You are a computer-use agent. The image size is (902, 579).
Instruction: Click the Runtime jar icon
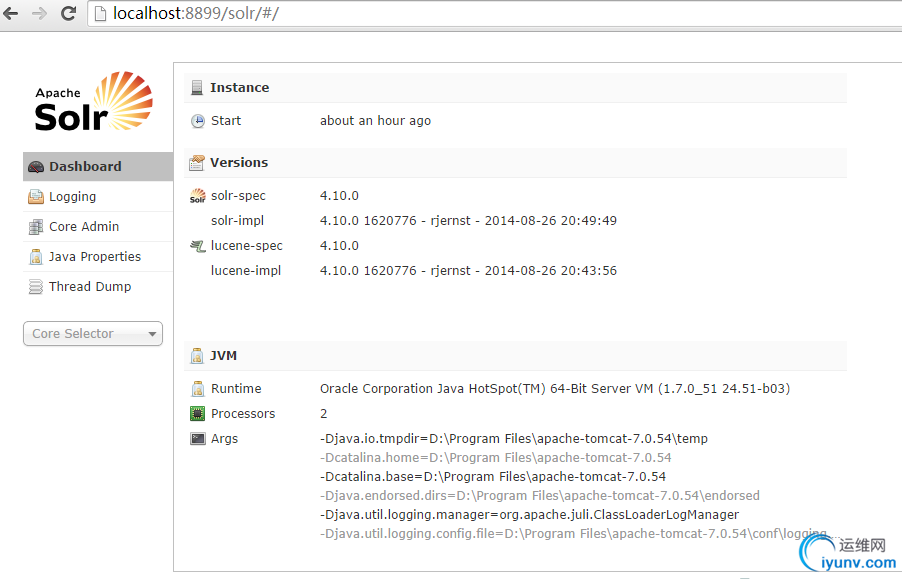click(197, 389)
